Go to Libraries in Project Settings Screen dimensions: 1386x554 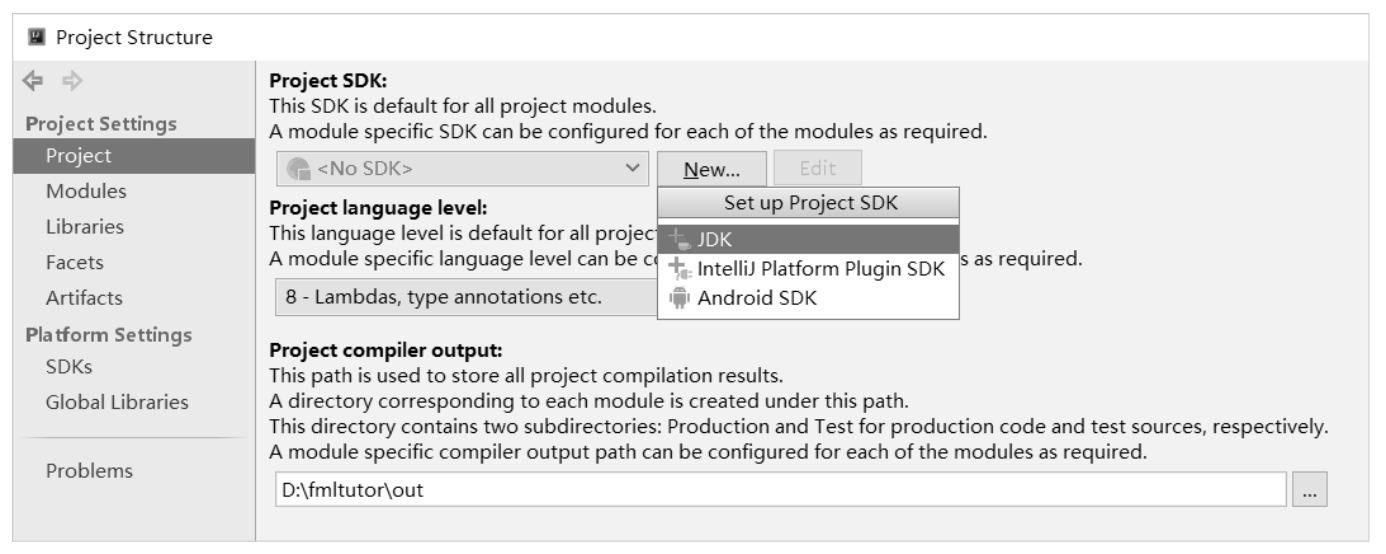85,227
